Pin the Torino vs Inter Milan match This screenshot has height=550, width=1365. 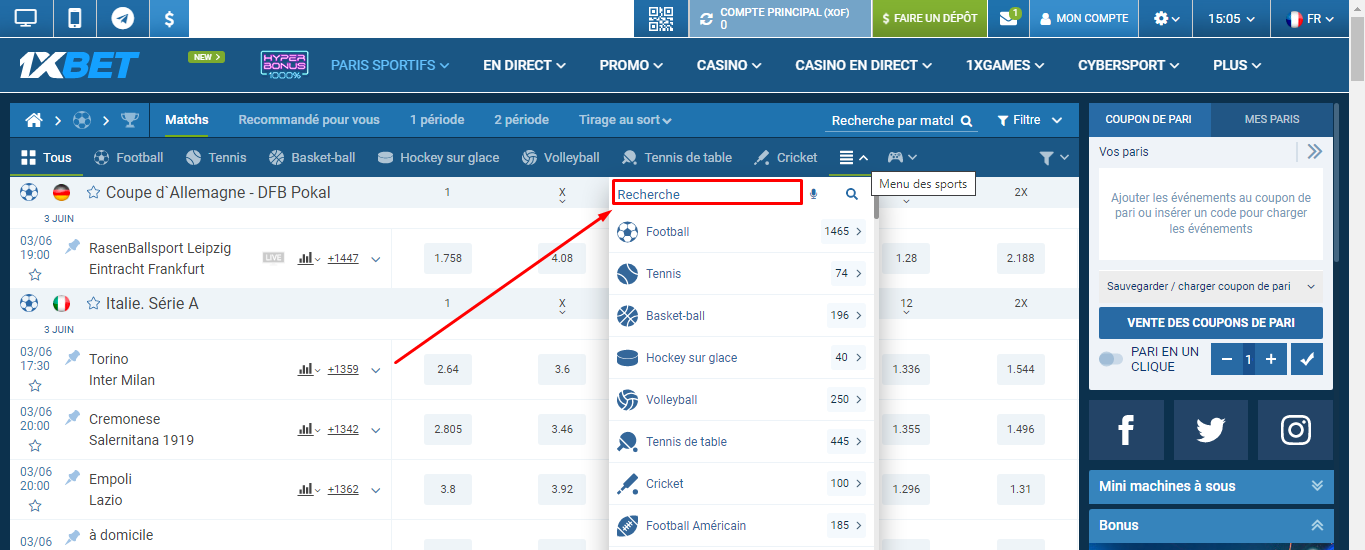pyautogui.click(x=72, y=357)
